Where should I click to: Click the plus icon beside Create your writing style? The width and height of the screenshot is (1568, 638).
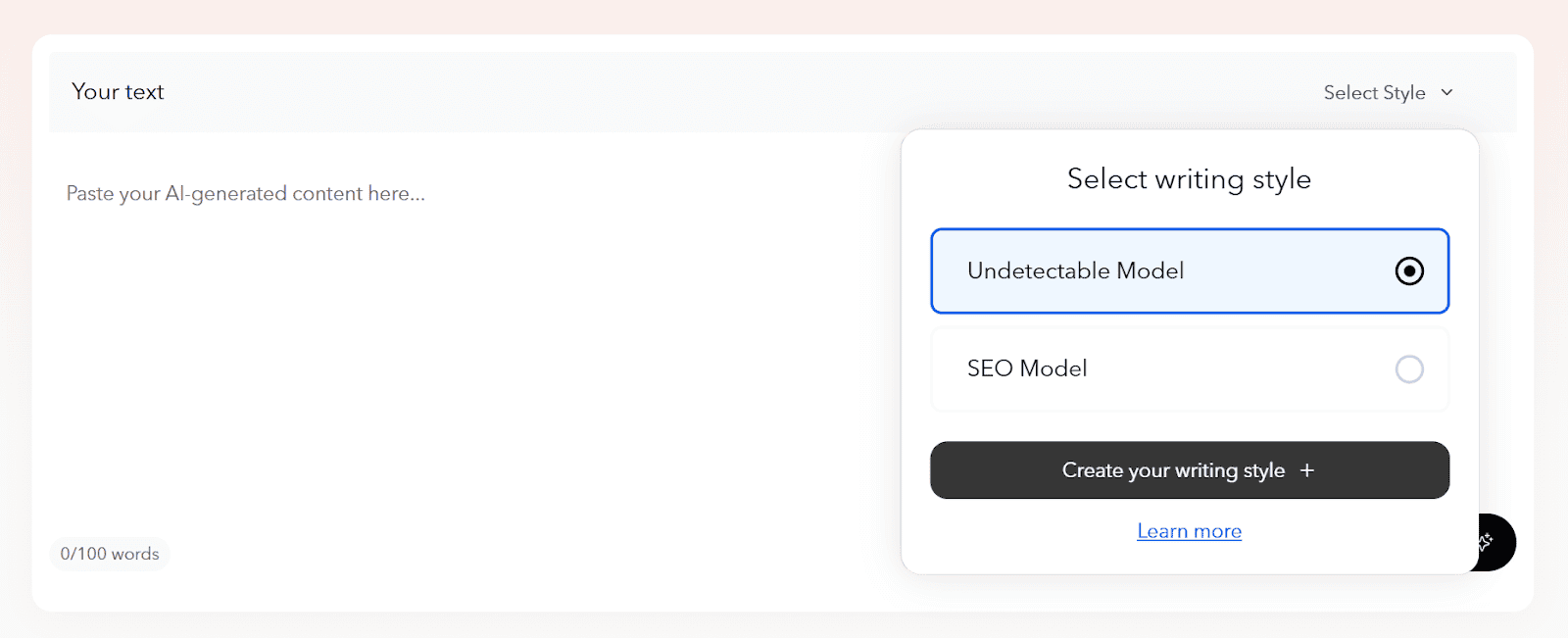click(1306, 470)
